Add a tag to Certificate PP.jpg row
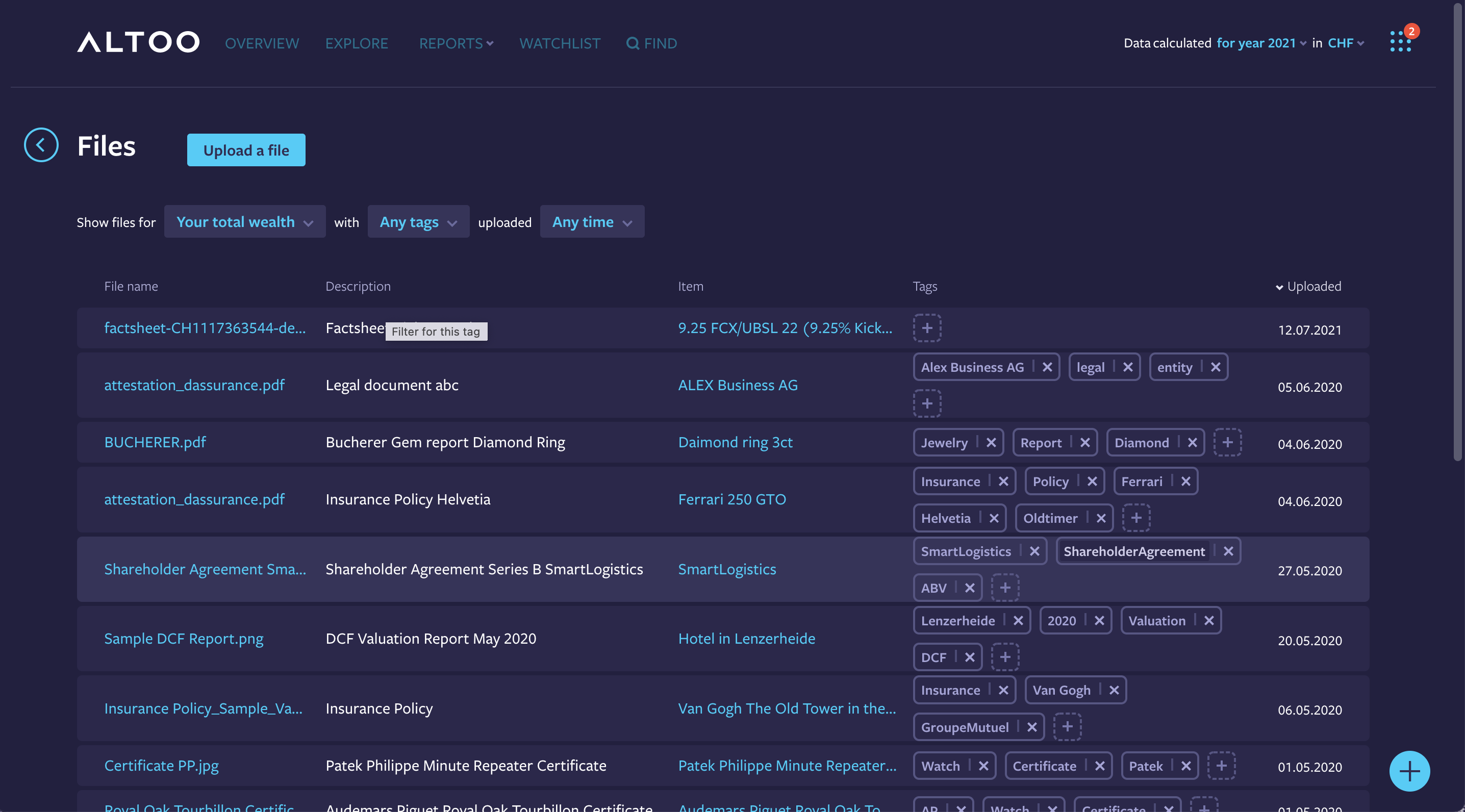Viewport: 1465px width, 812px height. [1221, 766]
